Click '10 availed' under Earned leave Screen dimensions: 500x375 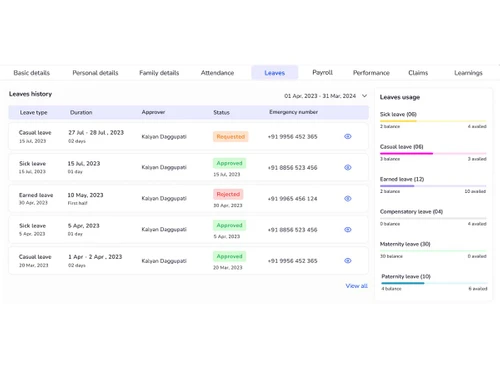point(475,191)
